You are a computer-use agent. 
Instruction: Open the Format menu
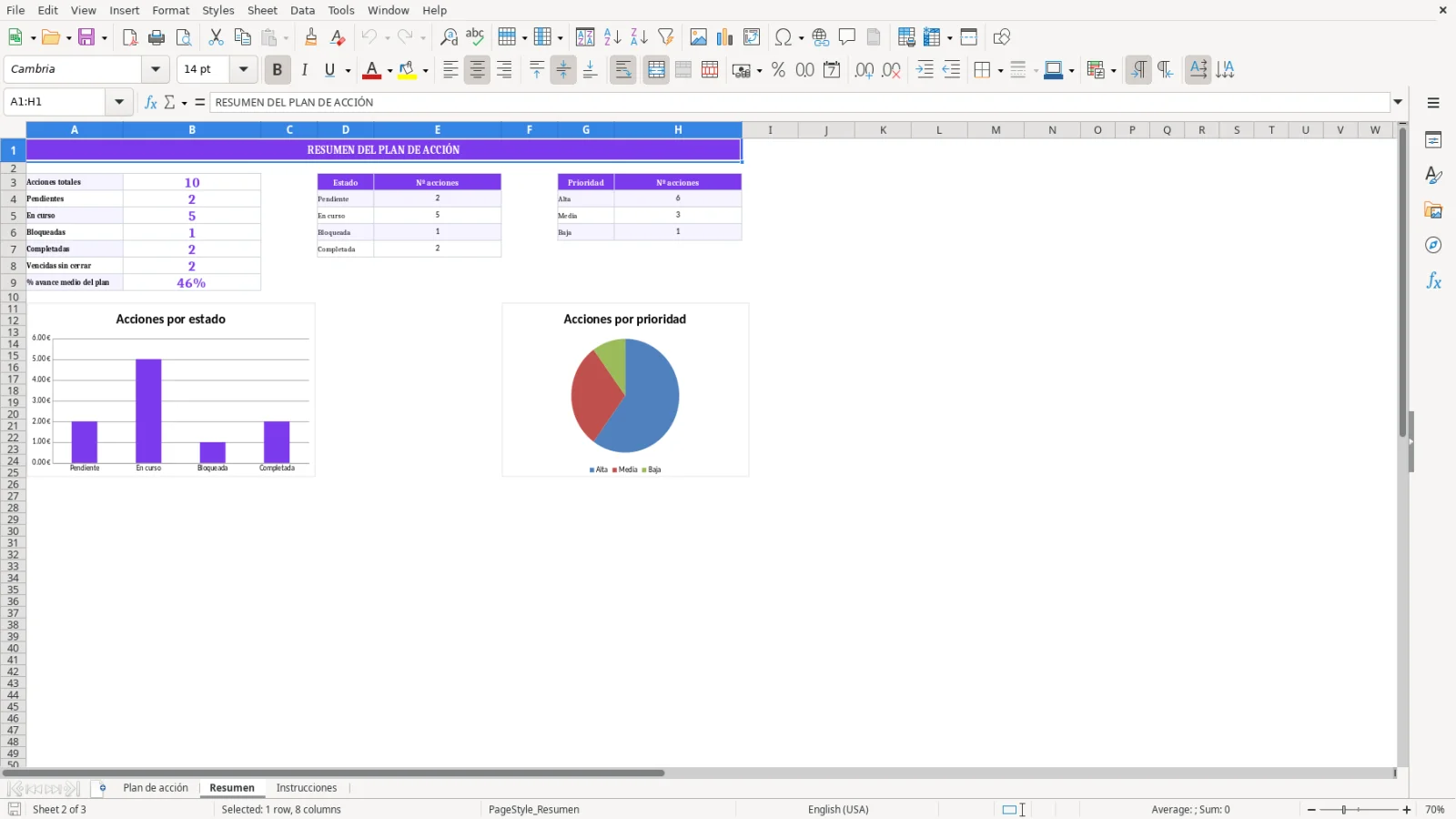pos(171,10)
